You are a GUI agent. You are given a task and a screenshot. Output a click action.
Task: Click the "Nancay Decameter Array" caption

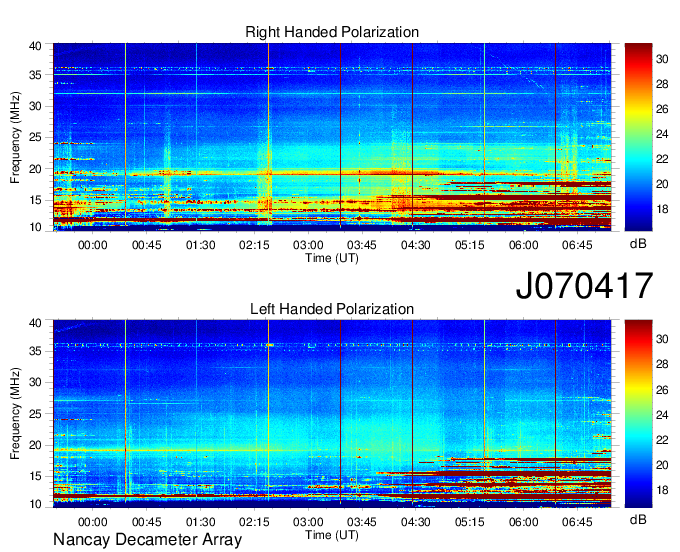(147, 539)
